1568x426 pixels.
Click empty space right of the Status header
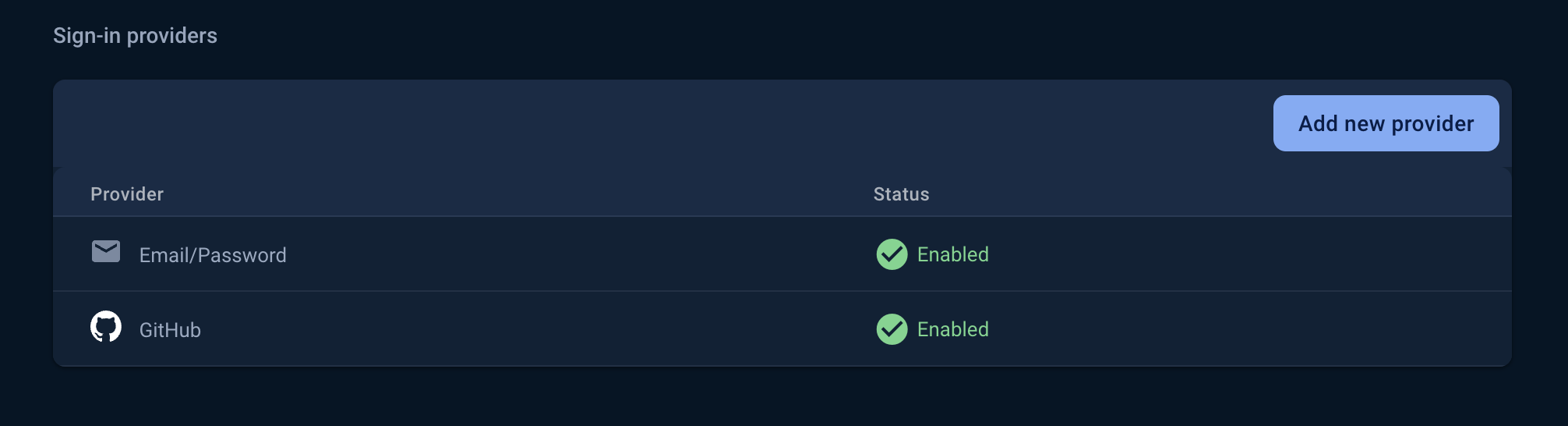pos(1216,194)
